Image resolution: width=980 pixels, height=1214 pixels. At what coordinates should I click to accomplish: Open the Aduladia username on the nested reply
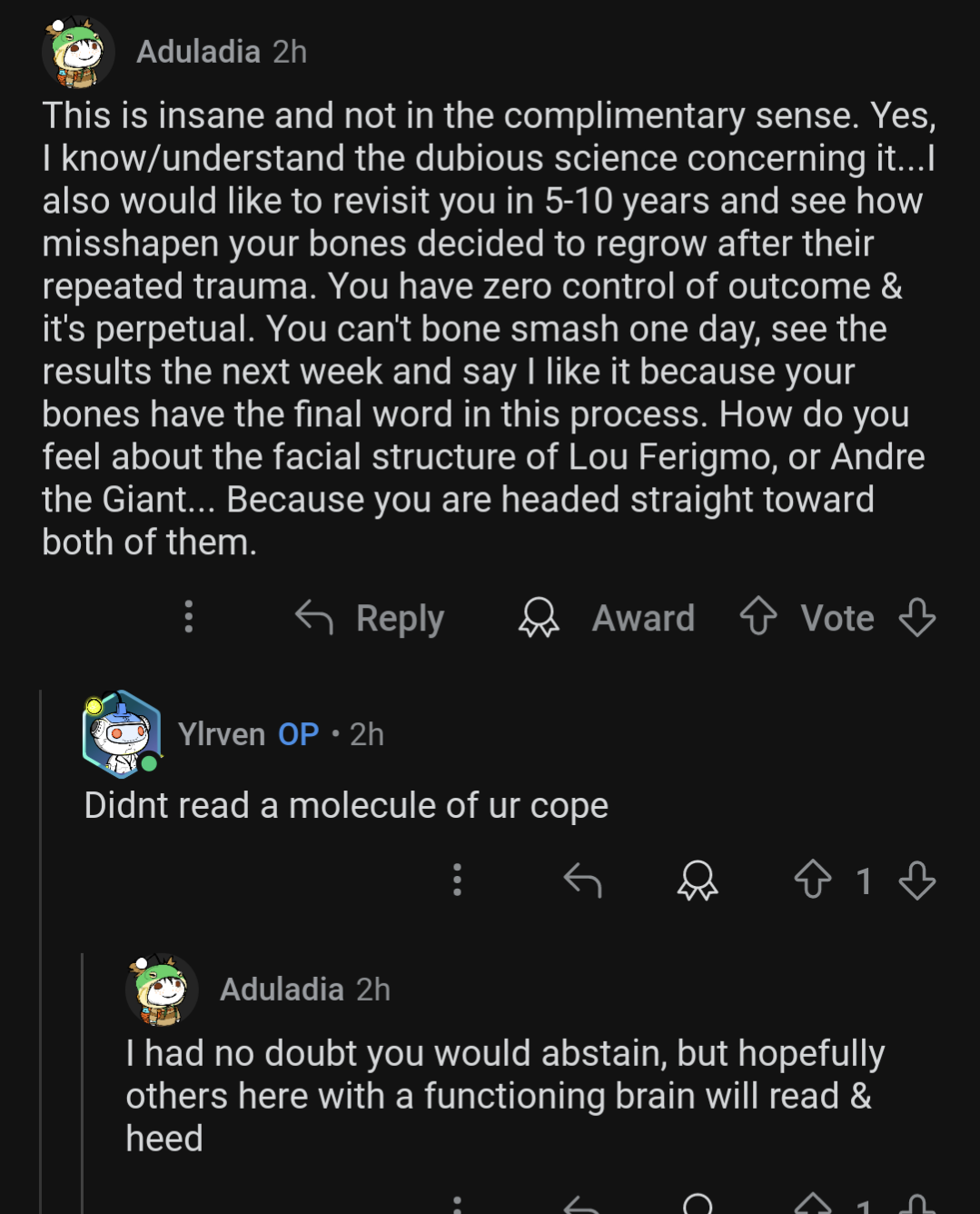[282, 990]
